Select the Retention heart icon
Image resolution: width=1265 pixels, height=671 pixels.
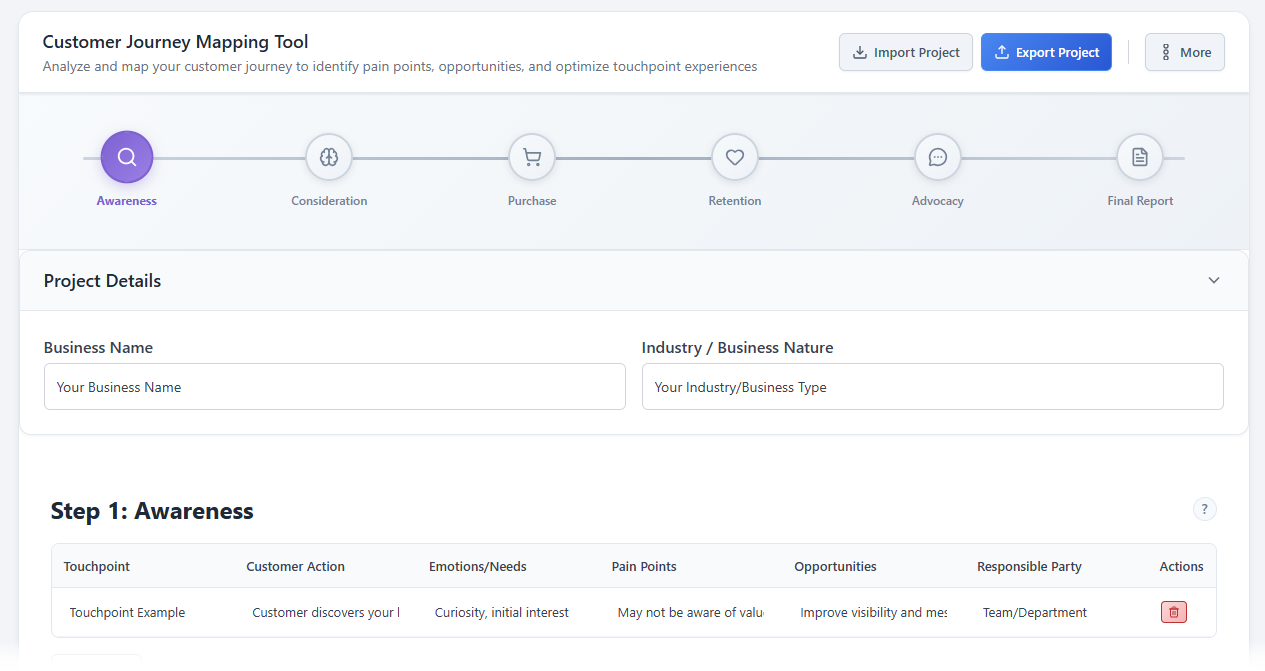coord(734,156)
